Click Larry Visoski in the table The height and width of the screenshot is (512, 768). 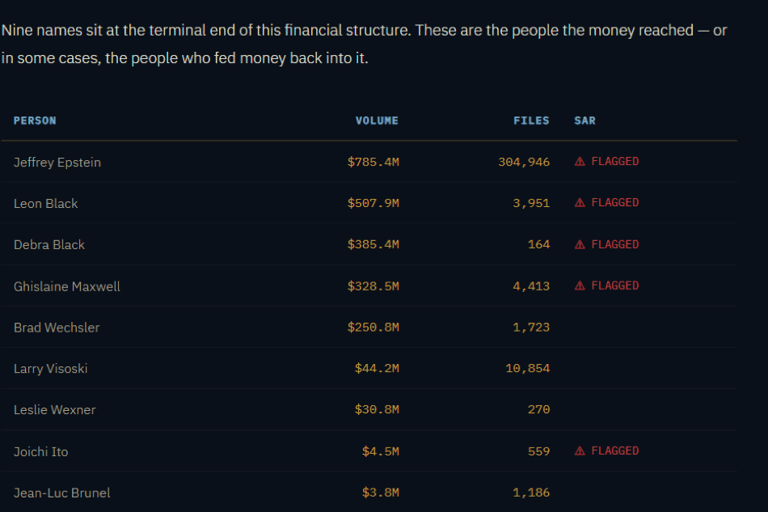[51, 369]
